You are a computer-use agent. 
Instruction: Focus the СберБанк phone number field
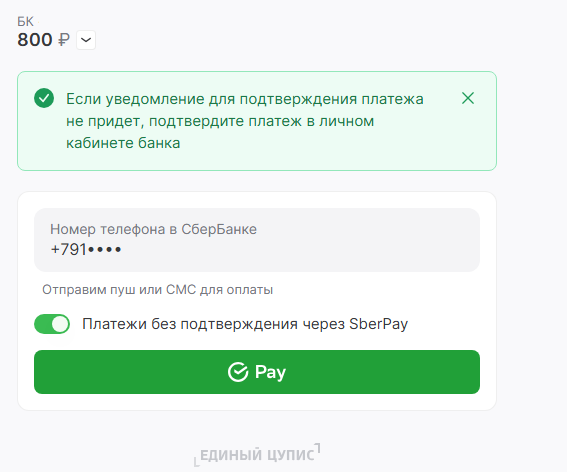[257, 240]
